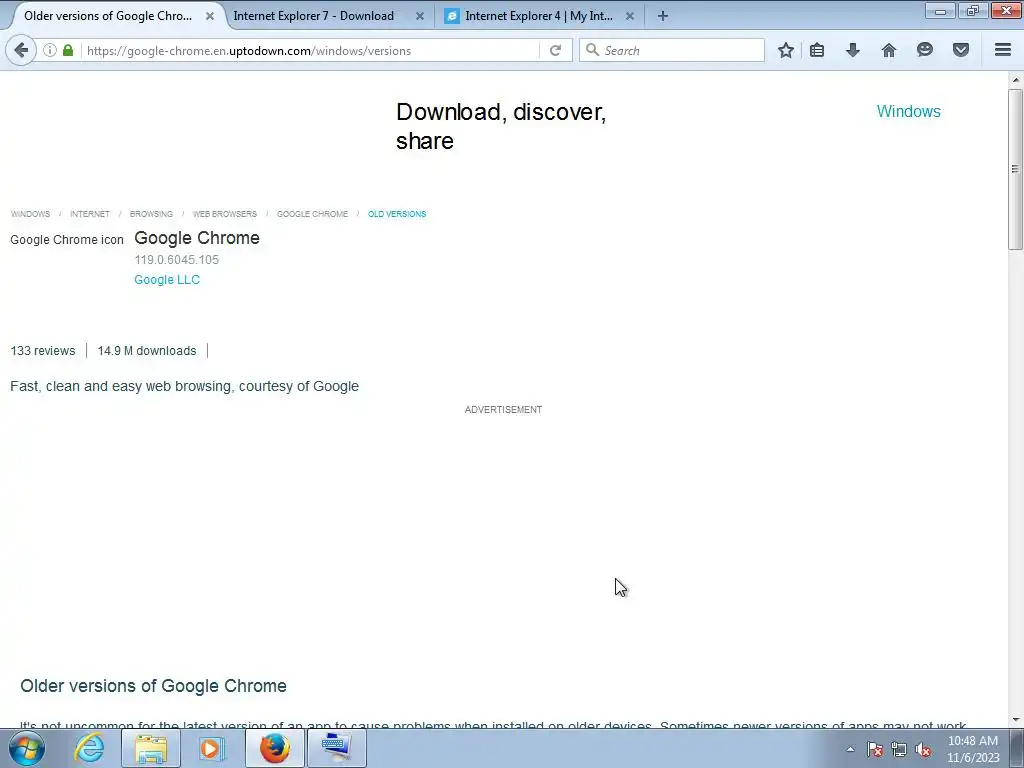Screen dimensions: 1024x768
Task: Click the Google Chrome icon placeholder
Action: (x=67, y=240)
